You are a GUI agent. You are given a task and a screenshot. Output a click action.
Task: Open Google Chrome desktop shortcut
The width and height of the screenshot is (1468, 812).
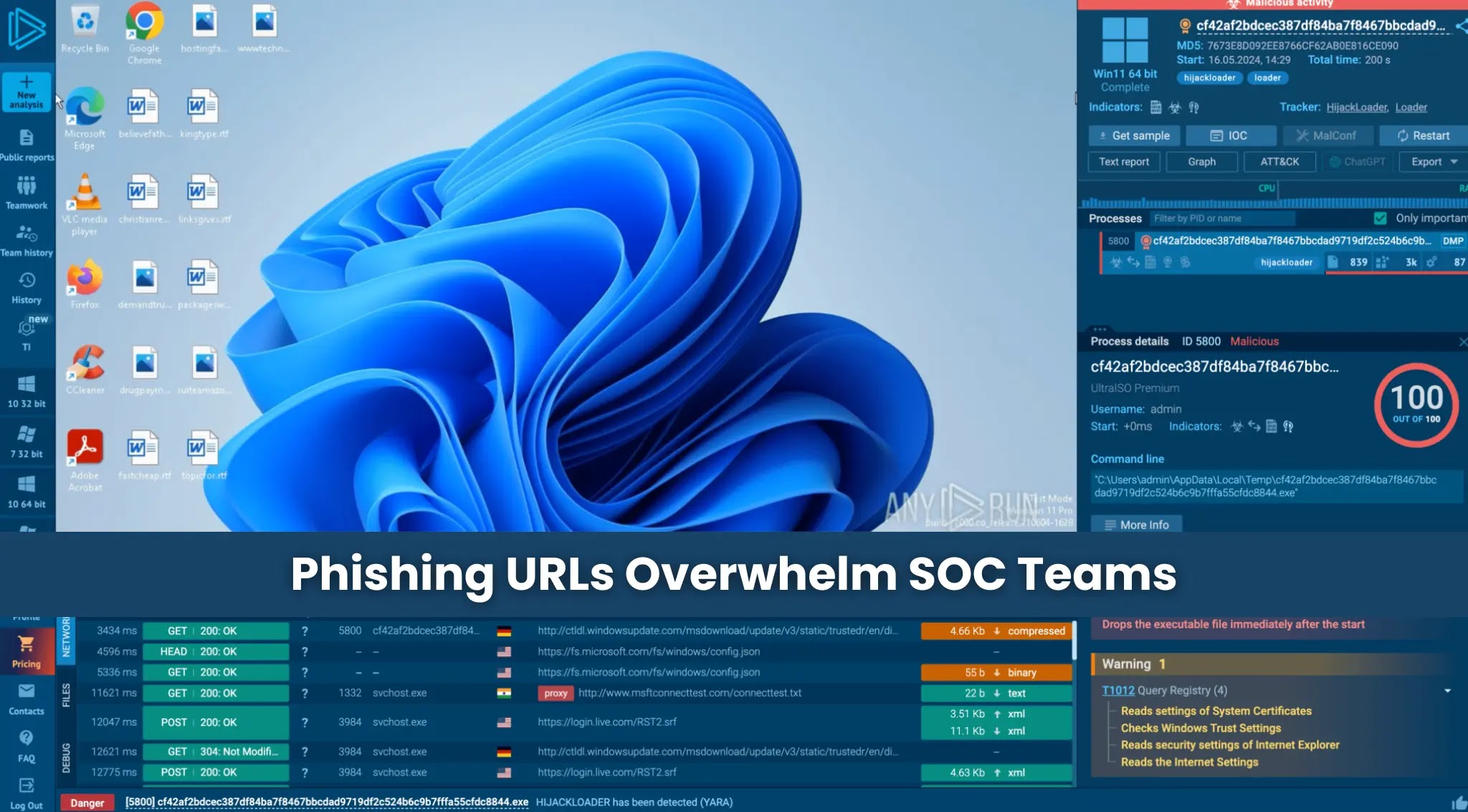coord(145,33)
